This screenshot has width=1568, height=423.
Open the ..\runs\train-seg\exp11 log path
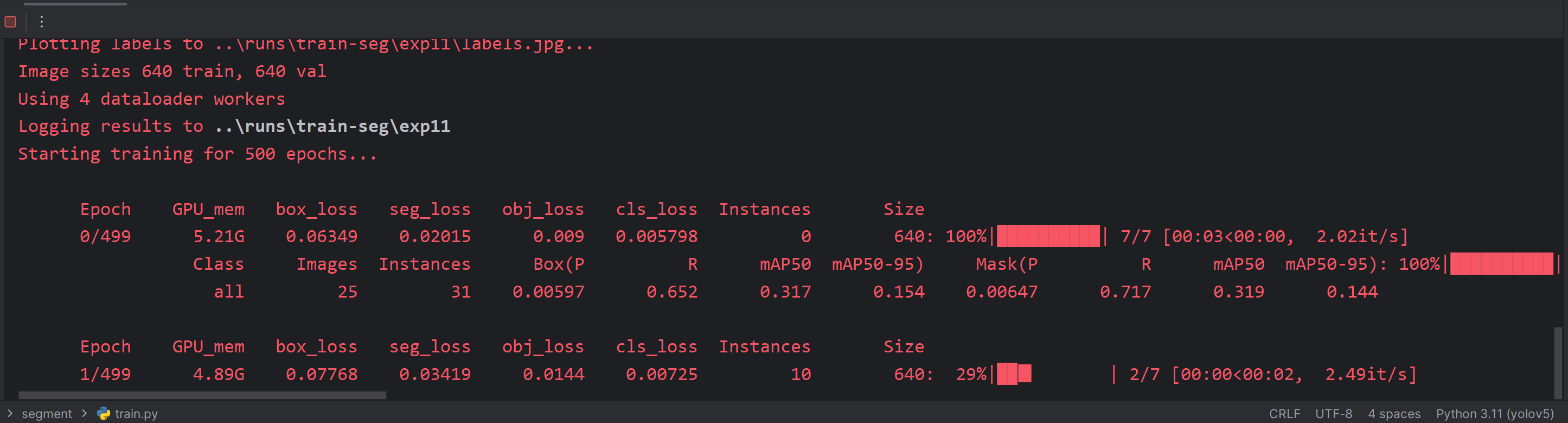tap(332, 126)
